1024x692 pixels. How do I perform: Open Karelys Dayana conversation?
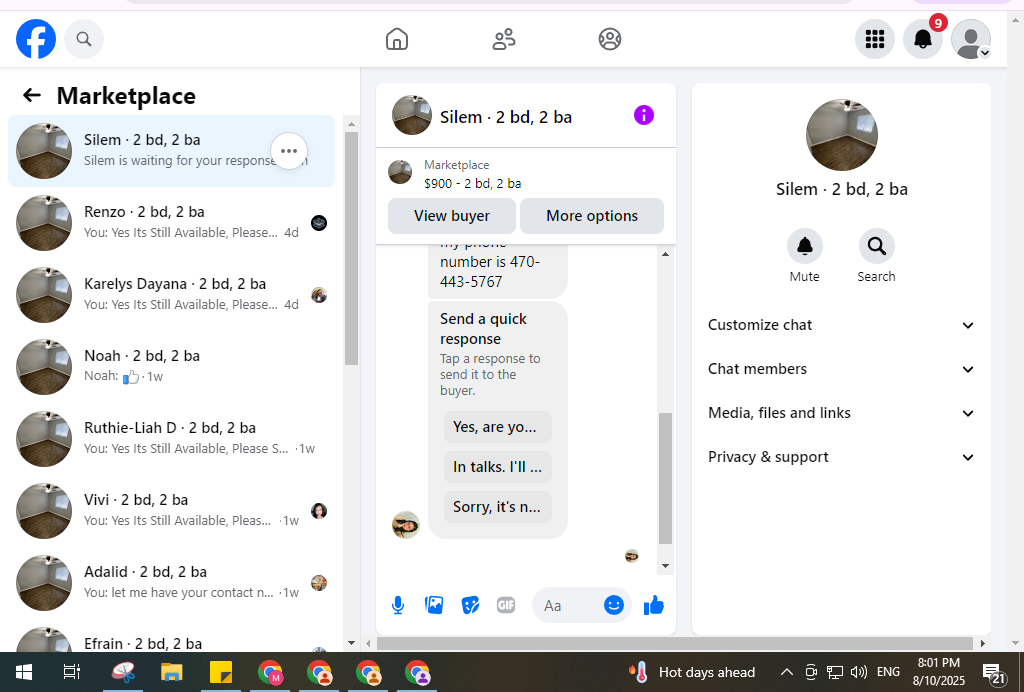tap(171, 294)
